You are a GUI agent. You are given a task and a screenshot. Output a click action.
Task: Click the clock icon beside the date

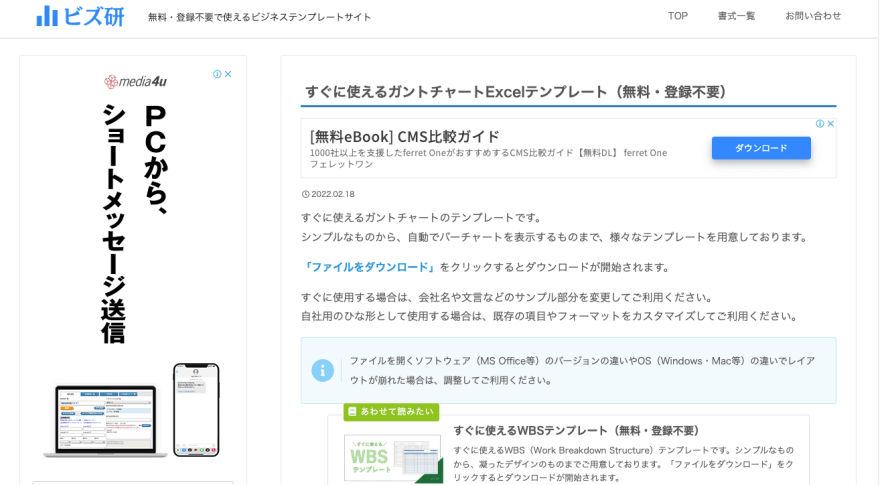[305, 194]
